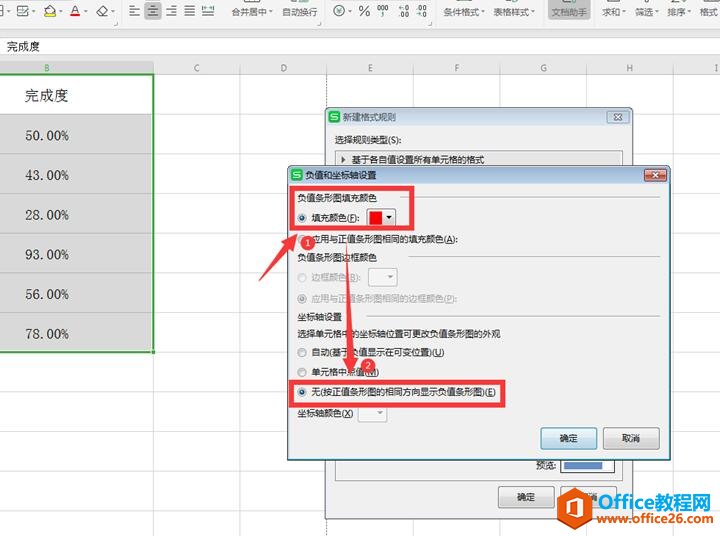Decrease decimal places
720x536 pixels.
(x=422, y=11)
